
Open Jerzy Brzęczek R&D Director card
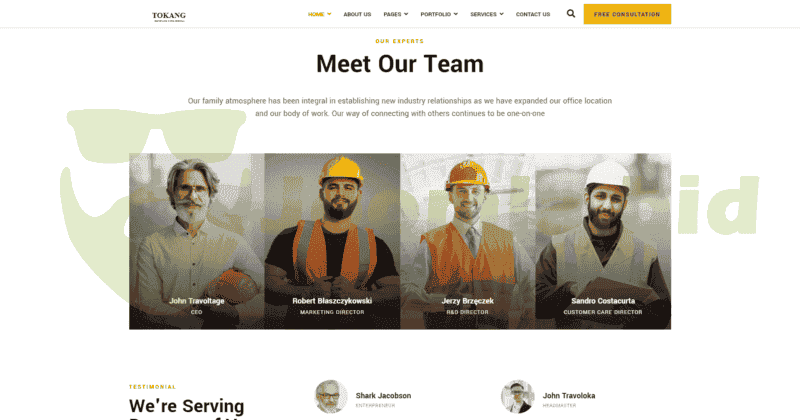coord(468,241)
